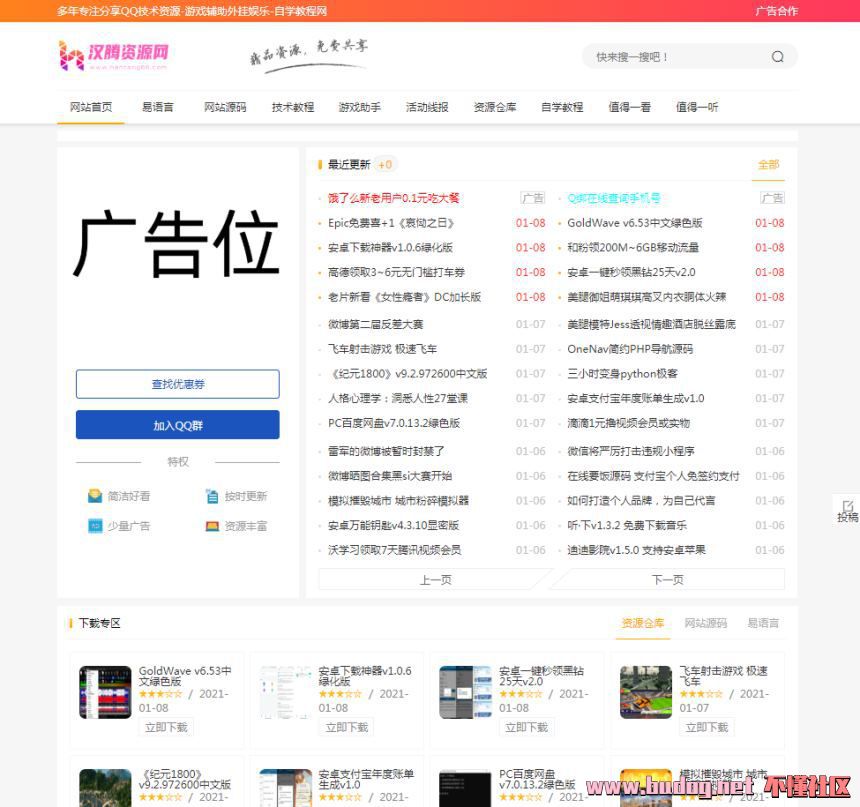Viewport: 860px width, 807px height.
Task: Click the 简洁好看 envelope icon
Action: tap(95, 496)
